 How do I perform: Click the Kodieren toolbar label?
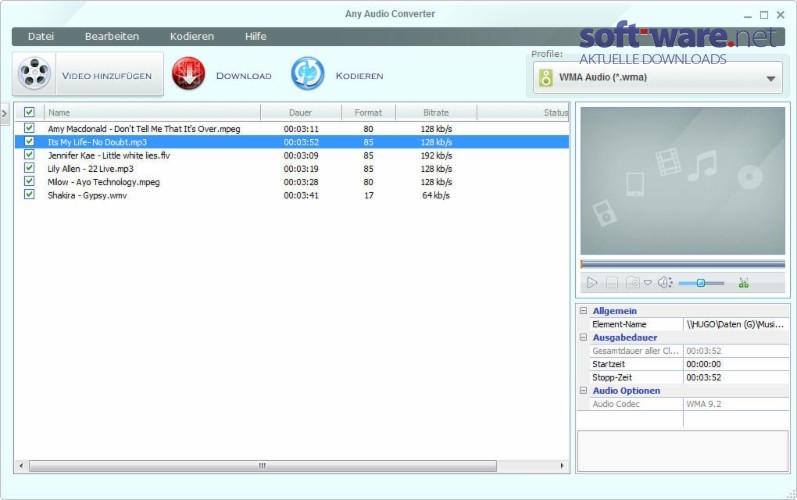pos(359,76)
